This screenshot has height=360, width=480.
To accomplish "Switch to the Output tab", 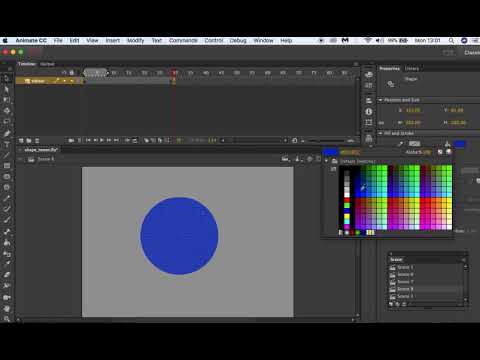I will 47,64.
